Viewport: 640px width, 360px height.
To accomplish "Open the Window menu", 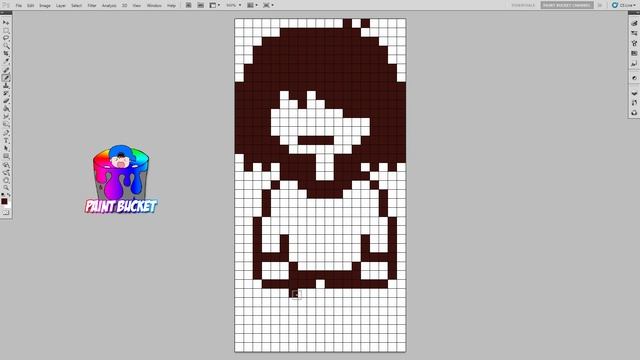I will point(154,6).
